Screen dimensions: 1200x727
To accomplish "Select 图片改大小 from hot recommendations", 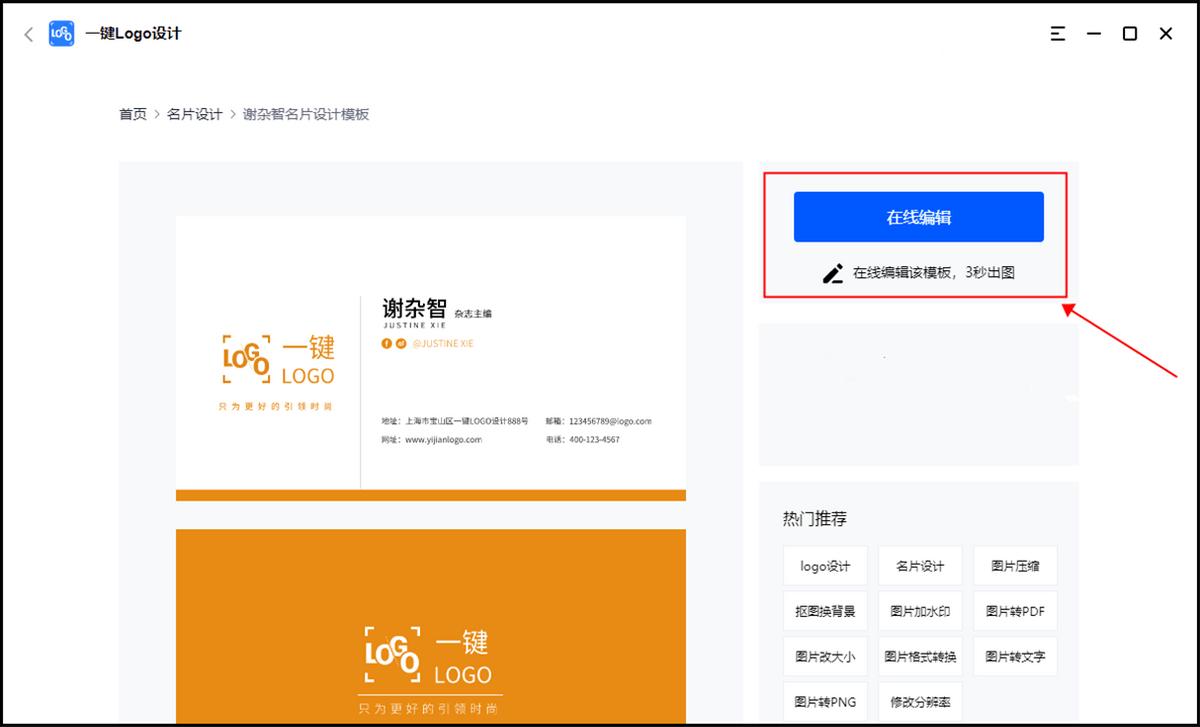I will [827, 656].
